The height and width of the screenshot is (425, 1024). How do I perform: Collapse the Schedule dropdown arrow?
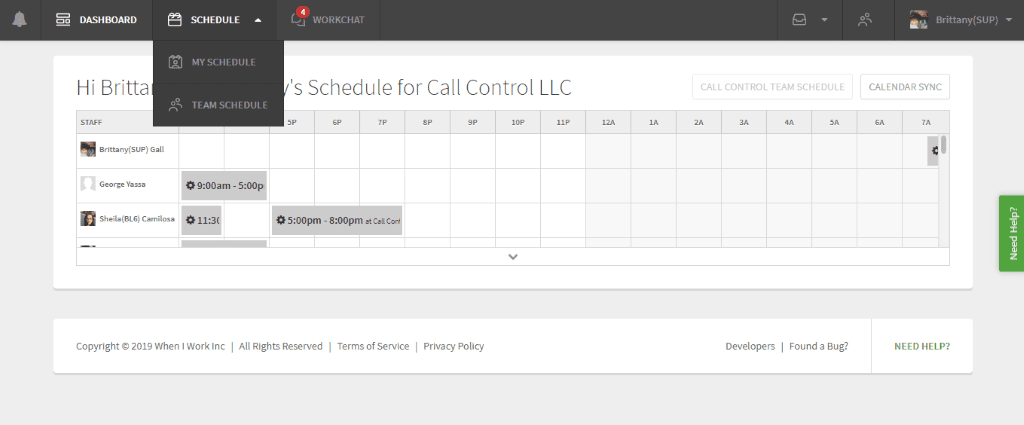[258, 20]
